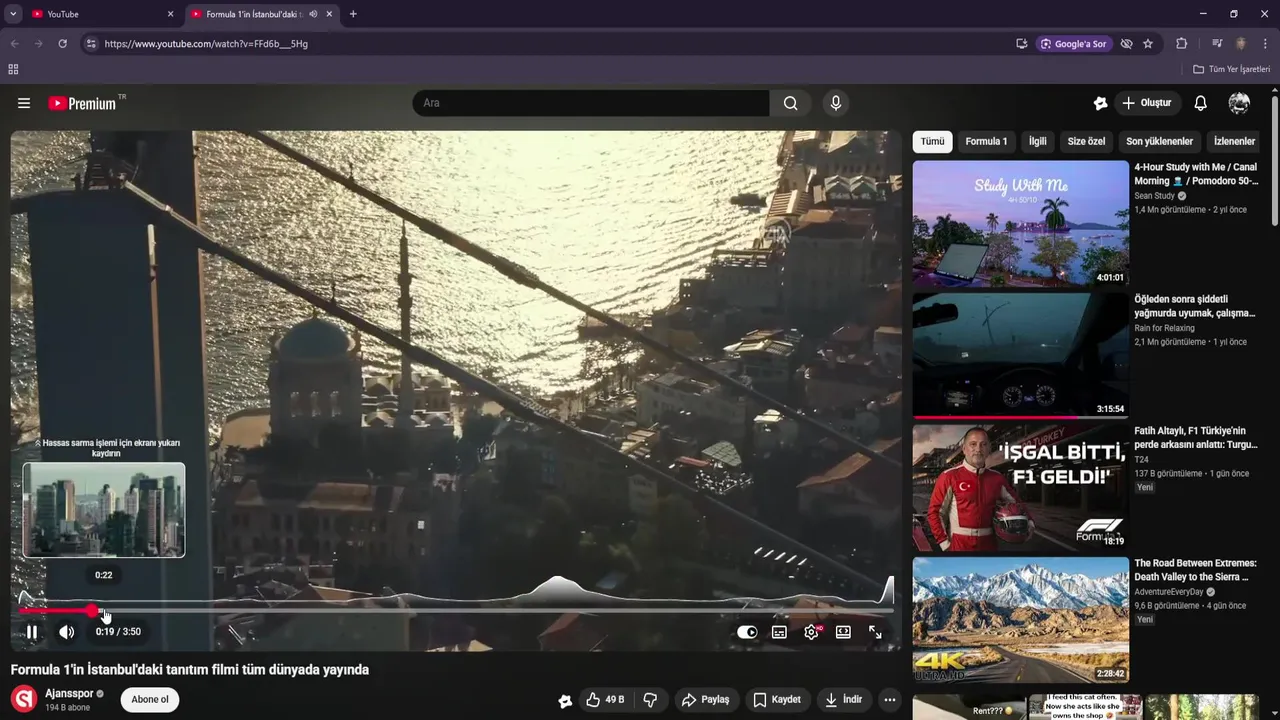Open '4-Hour Study with Me' title
1280x720 pixels.
point(1196,174)
